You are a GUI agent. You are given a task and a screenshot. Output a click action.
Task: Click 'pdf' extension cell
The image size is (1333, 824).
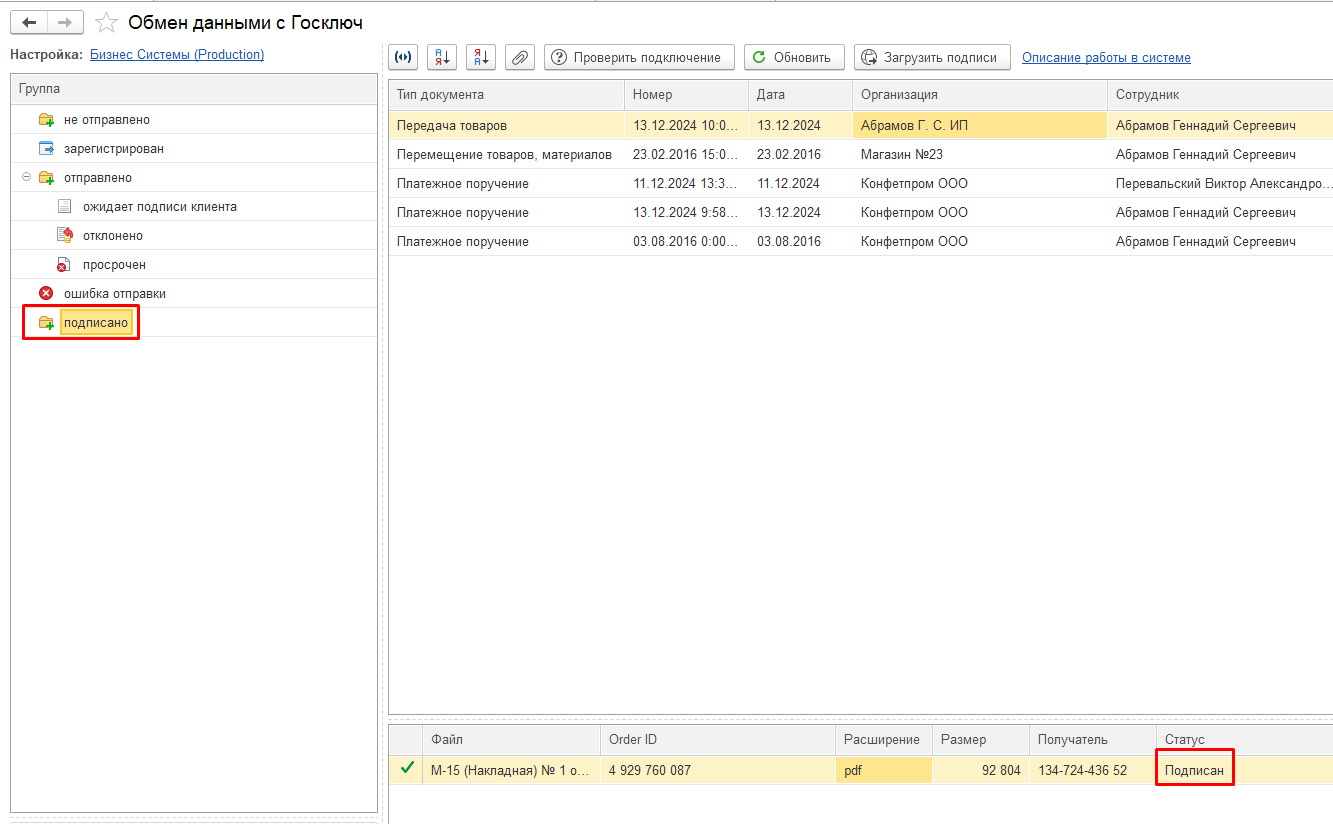tap(884, 770)
